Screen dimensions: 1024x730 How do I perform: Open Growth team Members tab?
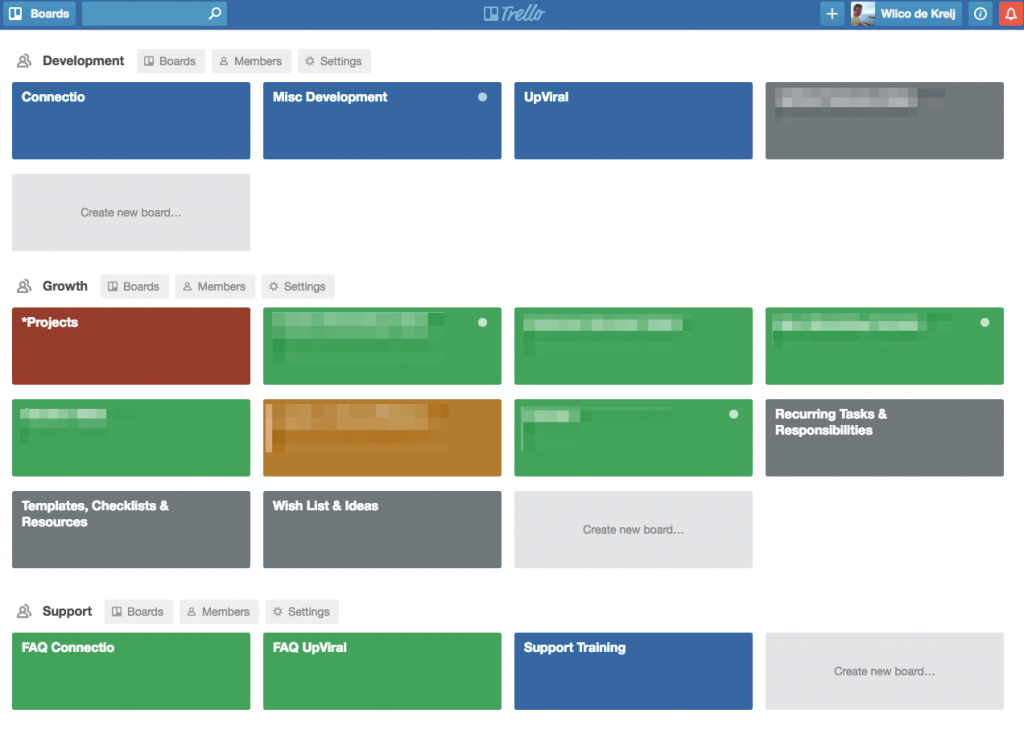click(215, 286)
